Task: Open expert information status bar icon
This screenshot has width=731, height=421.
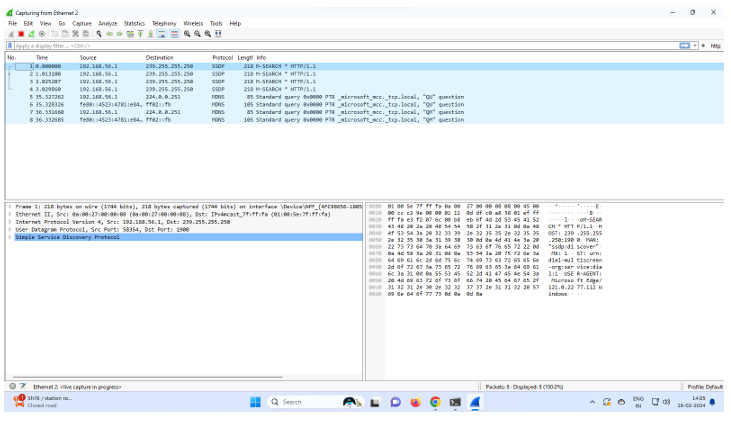Action: pos(13,386)
